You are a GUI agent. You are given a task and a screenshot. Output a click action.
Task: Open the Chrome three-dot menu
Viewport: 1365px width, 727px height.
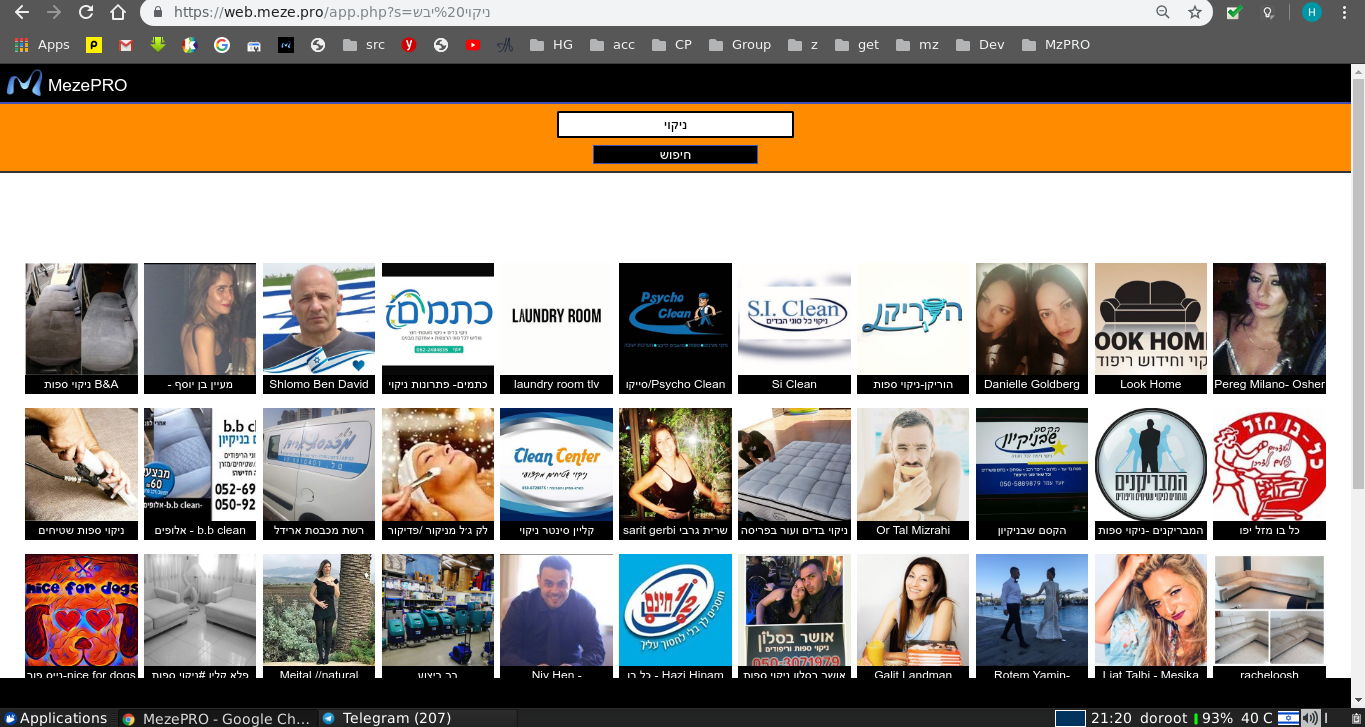pyautogui.click(x=1346, y=12)
